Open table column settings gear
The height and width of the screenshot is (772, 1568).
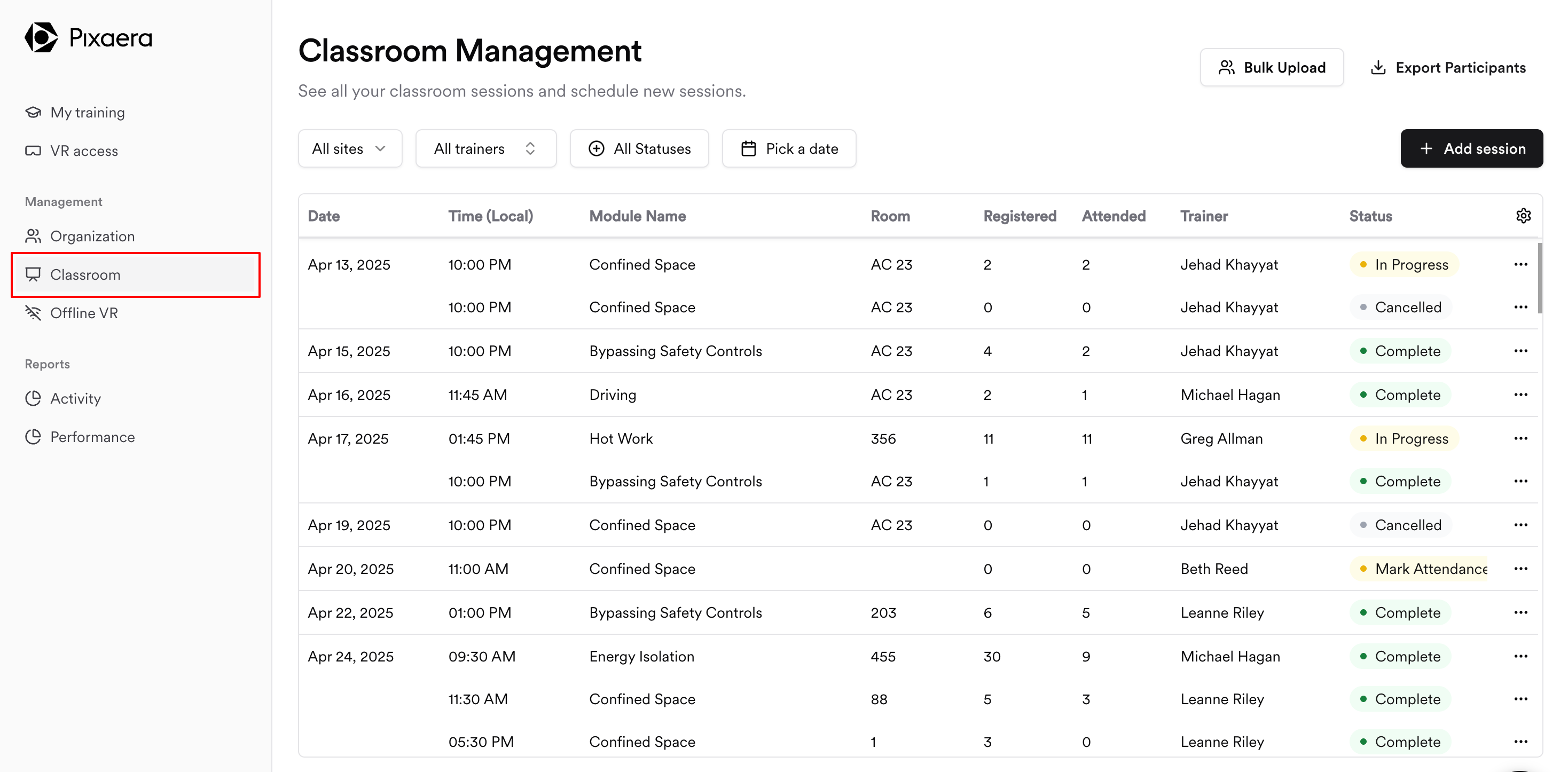pyautogui.click(x=1523, y=216)
